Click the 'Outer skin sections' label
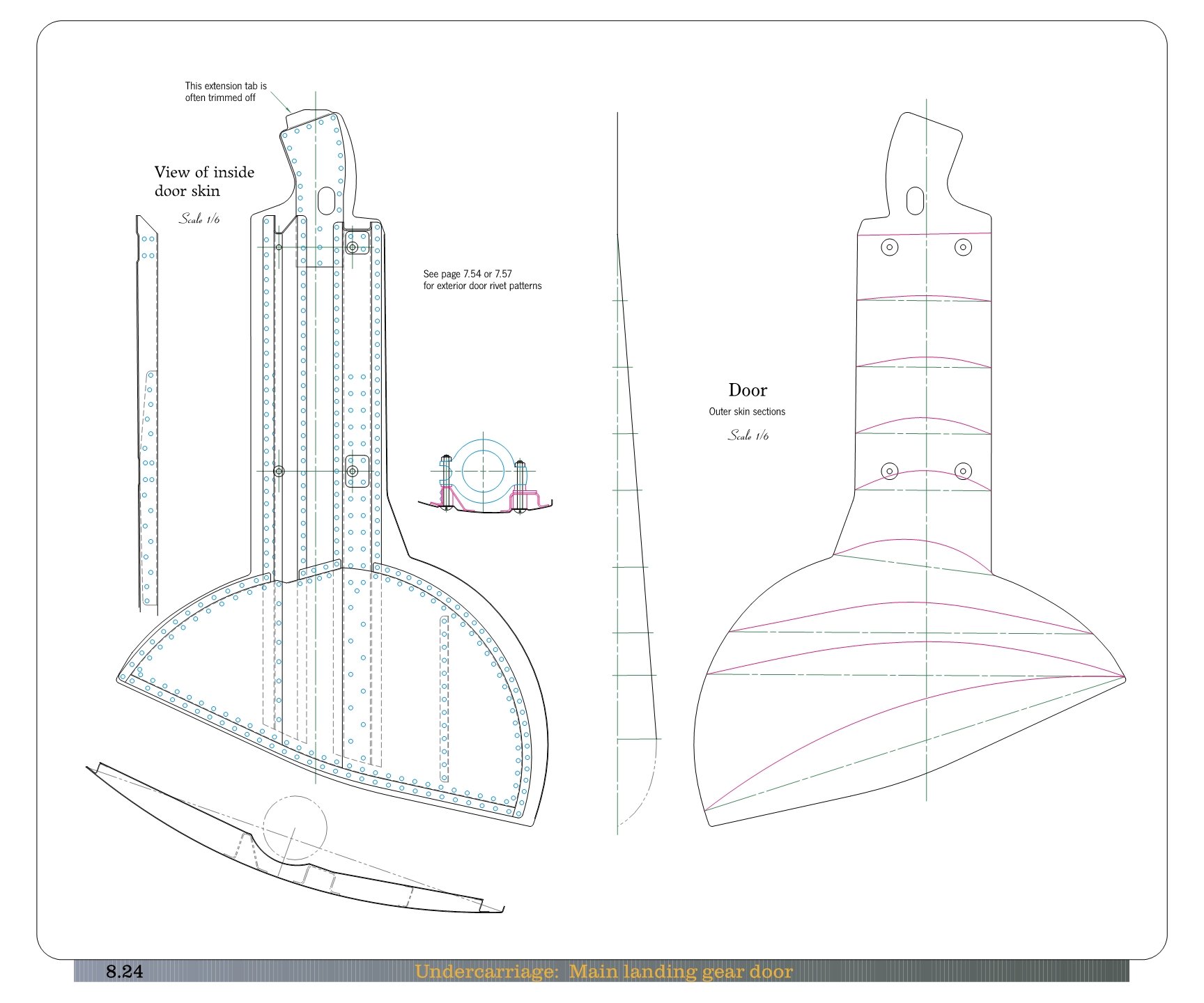This screenshot has width=1204, height=1003. point(747,412)
